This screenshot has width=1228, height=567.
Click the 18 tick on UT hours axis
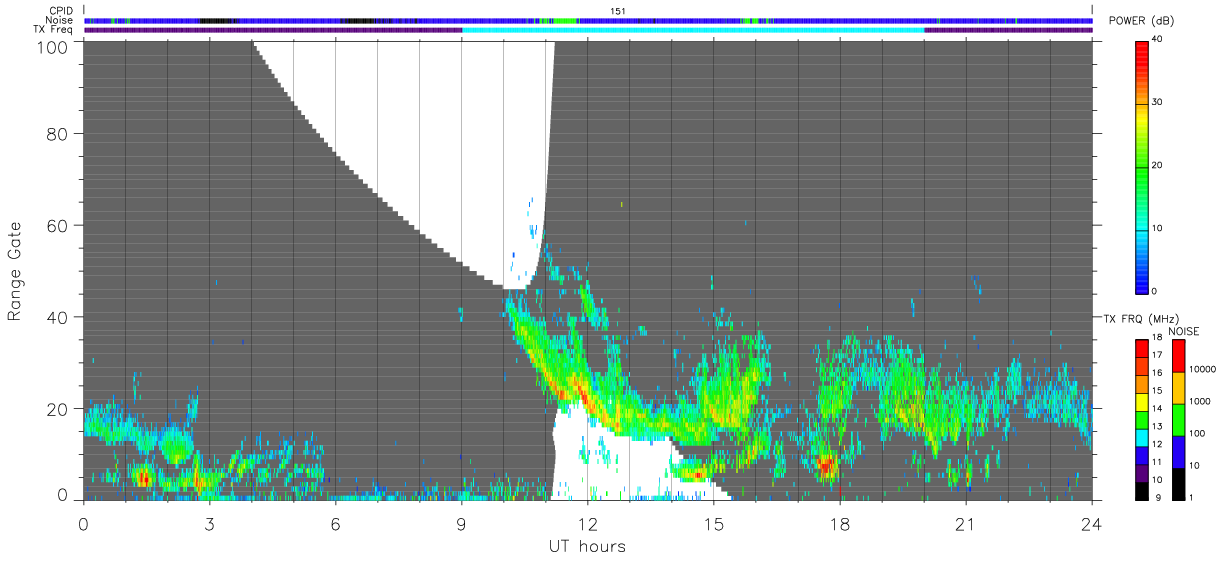pos(839,523)
